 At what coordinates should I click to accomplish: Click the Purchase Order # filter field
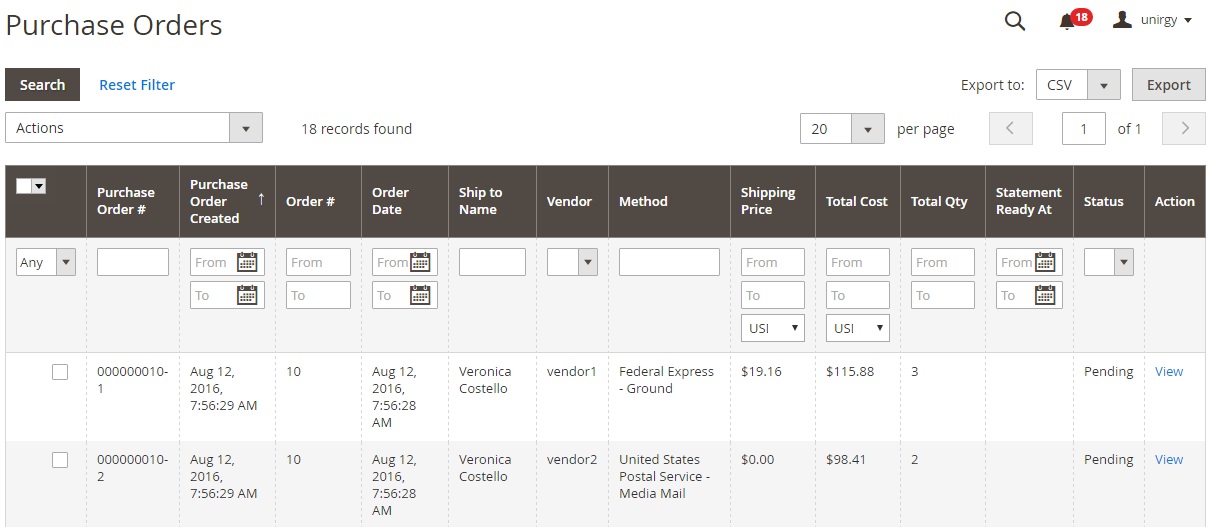coord(132,262)
